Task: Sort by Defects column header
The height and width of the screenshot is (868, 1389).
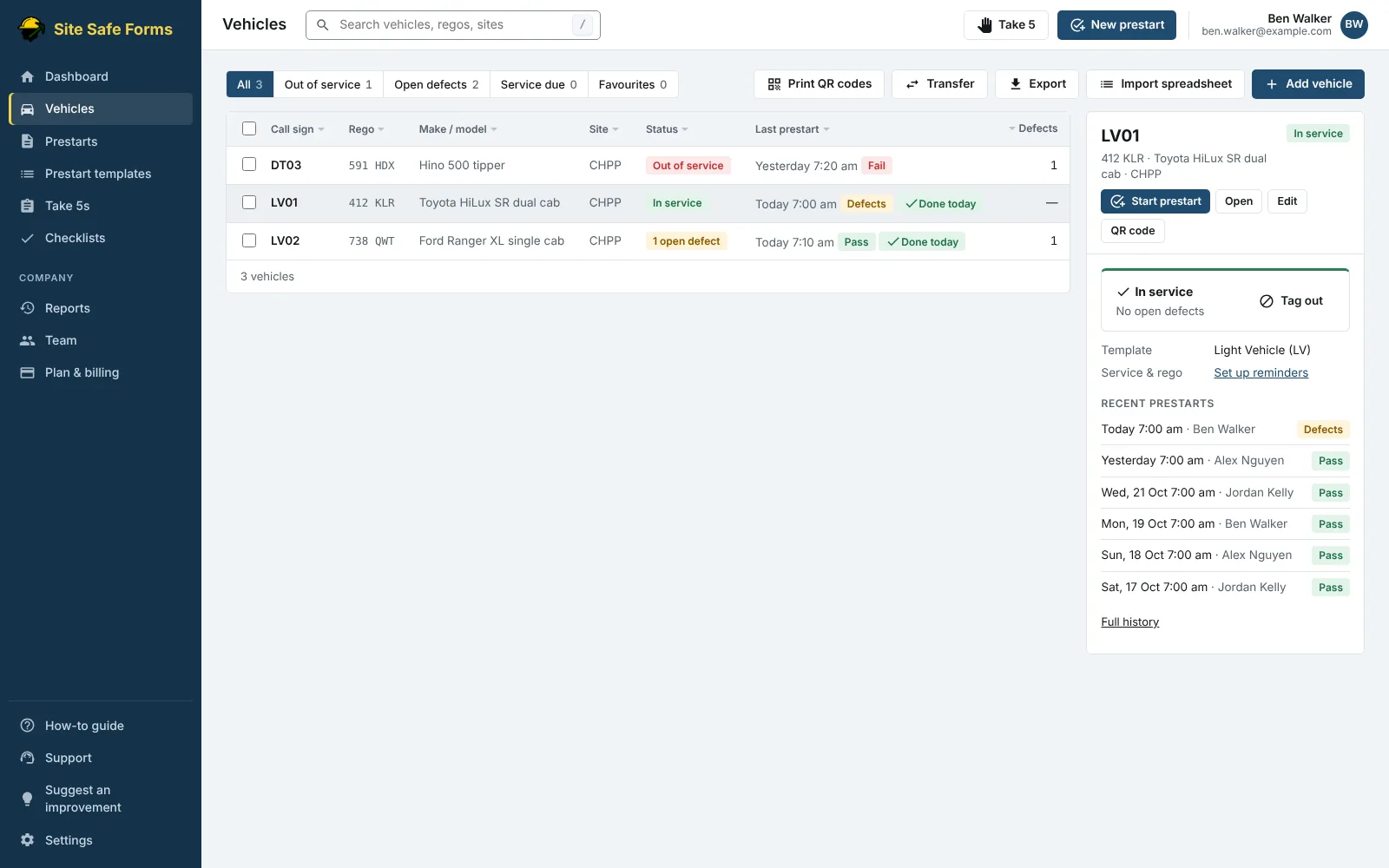Action: point(1033,128)
